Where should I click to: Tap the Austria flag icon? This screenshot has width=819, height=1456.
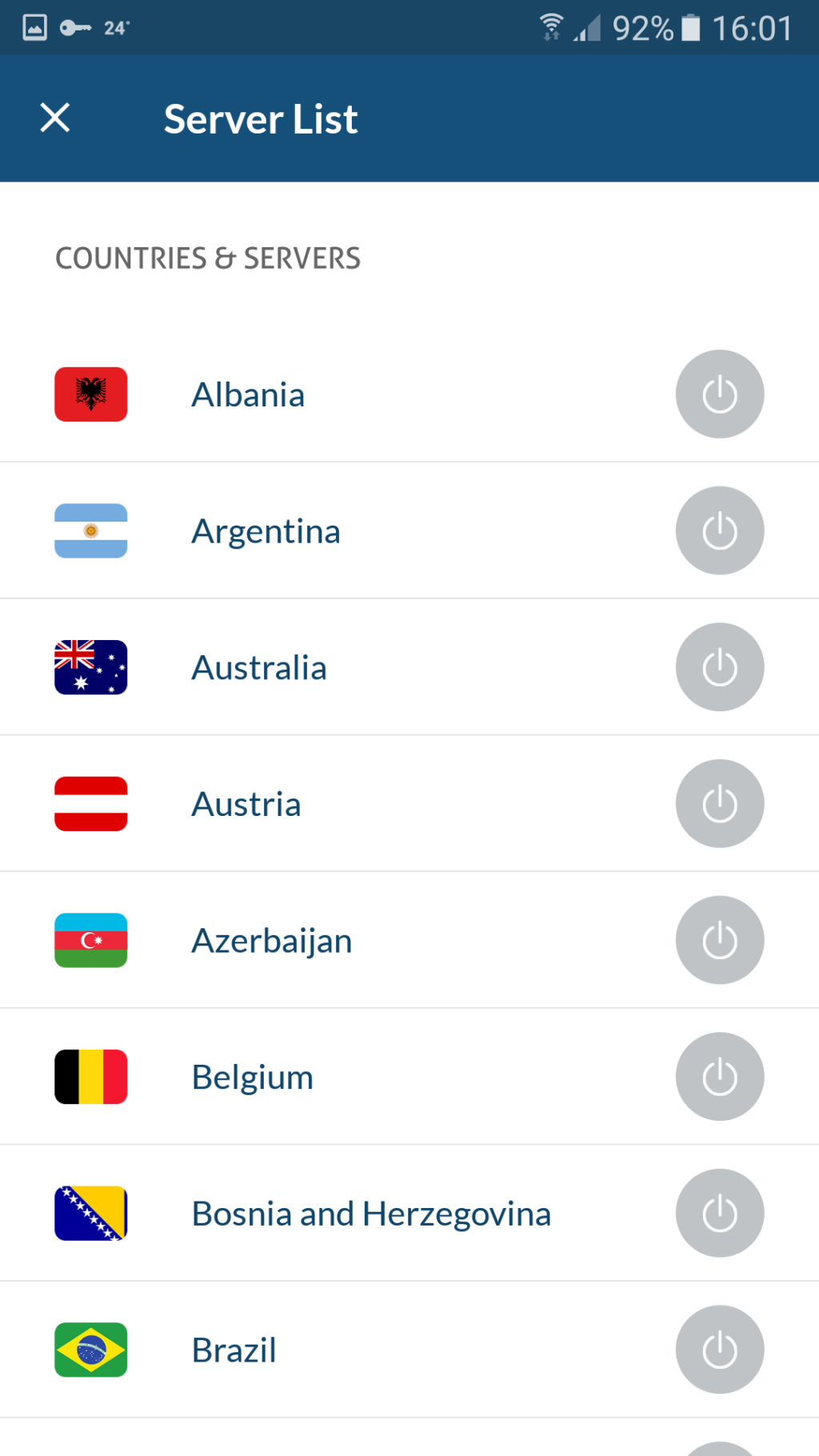[91, 804]
